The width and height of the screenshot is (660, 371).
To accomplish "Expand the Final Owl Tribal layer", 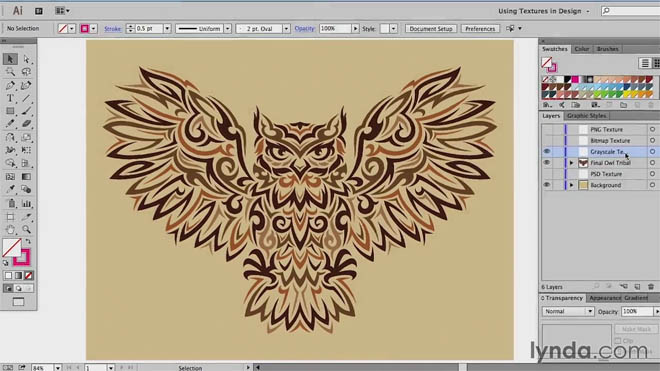I will pos(571,163).
